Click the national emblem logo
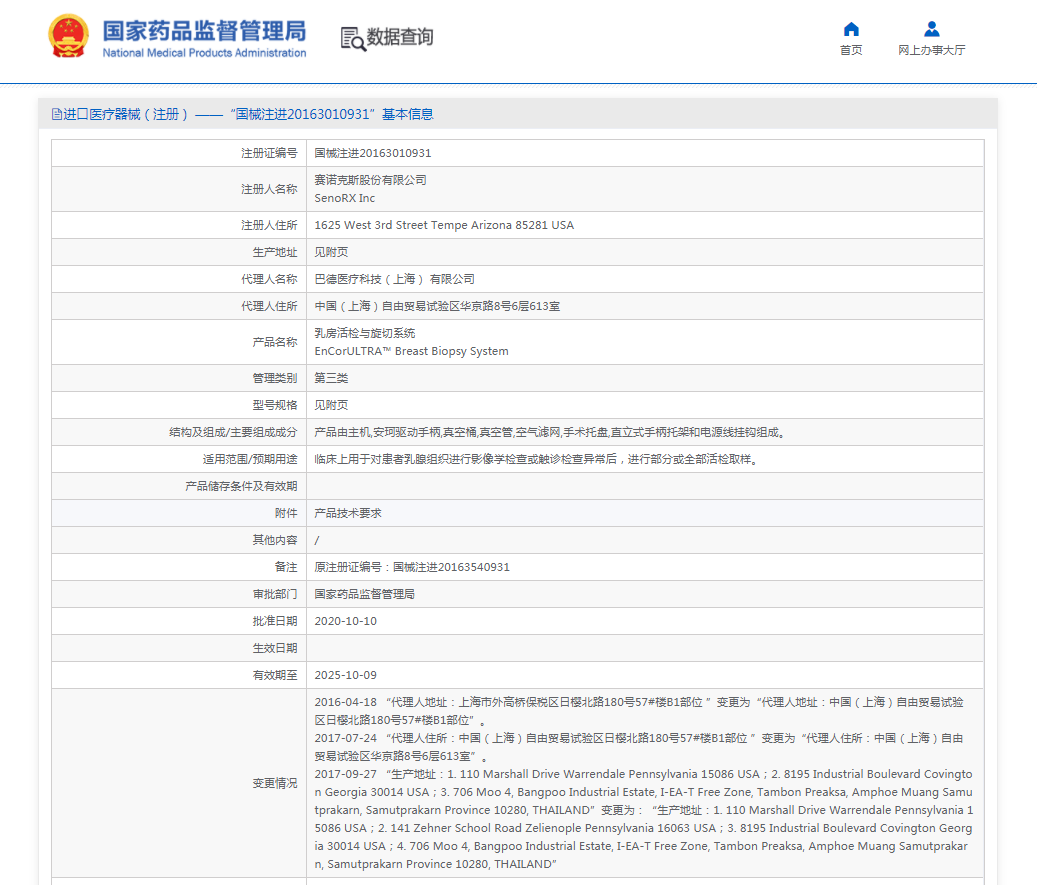This screenshot has height=885, width=1037. (68, 37)
